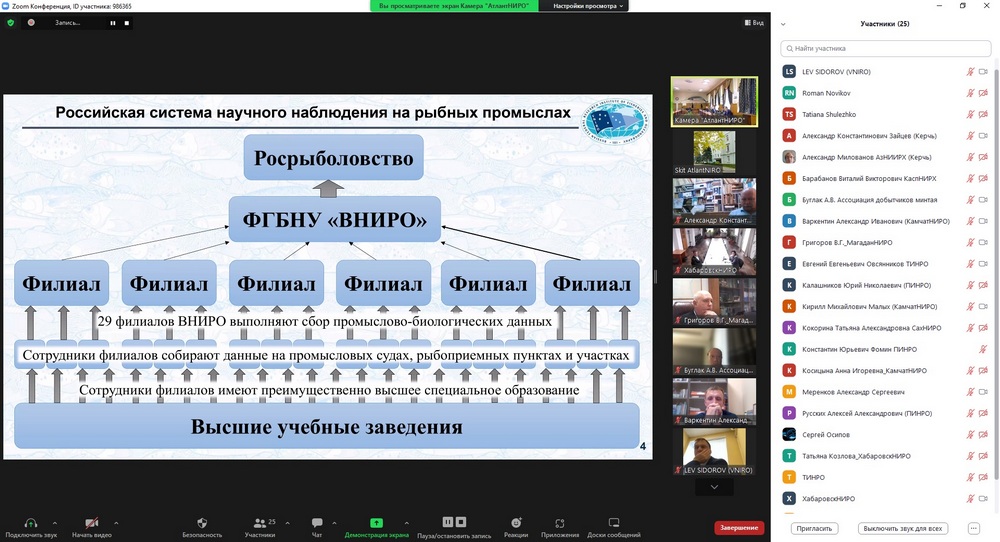1000x542 pixels.
Task: Click video-off icon for Сергей Осипов
Action: pos(983,435)
